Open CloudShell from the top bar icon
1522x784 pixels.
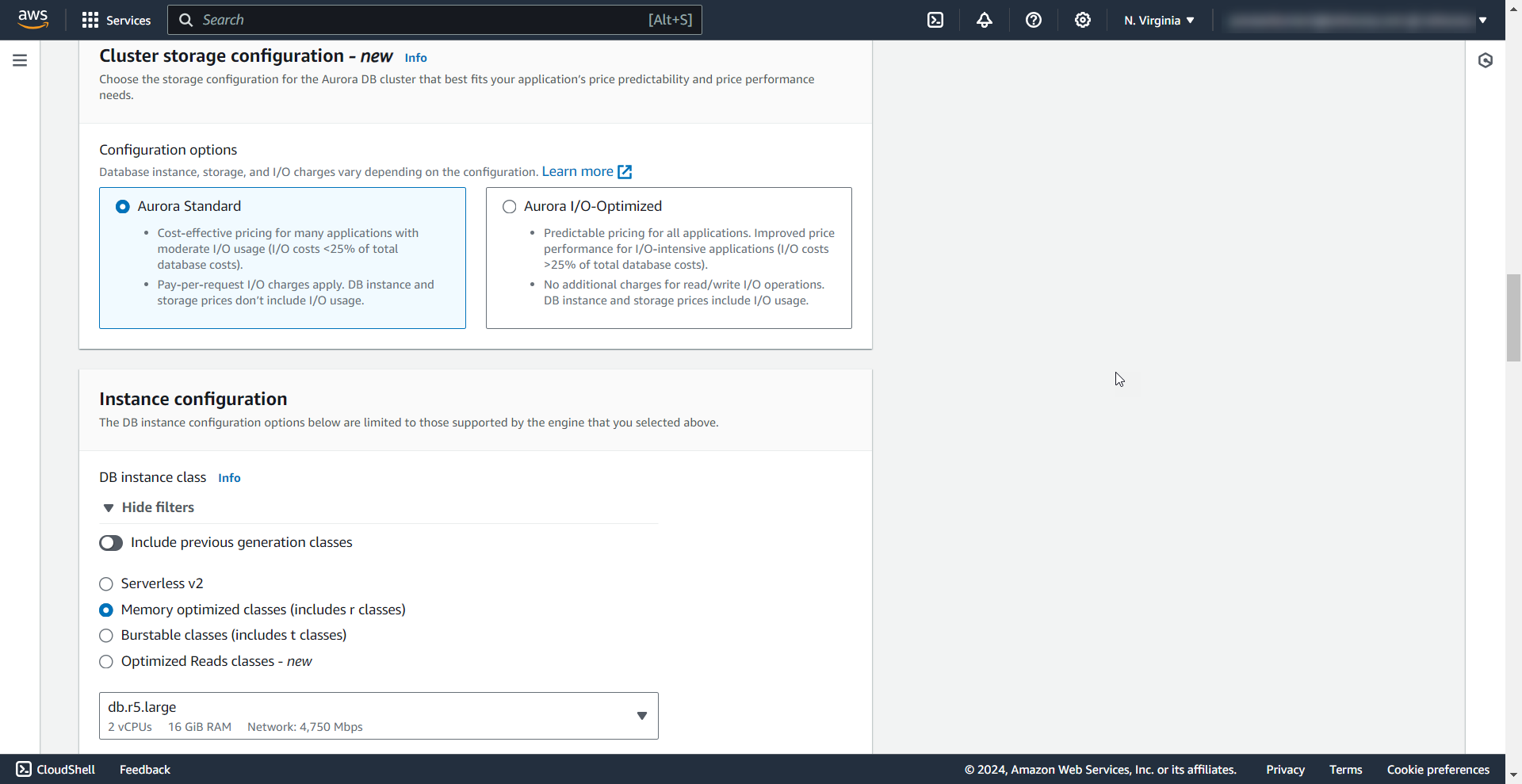(935, 20)
